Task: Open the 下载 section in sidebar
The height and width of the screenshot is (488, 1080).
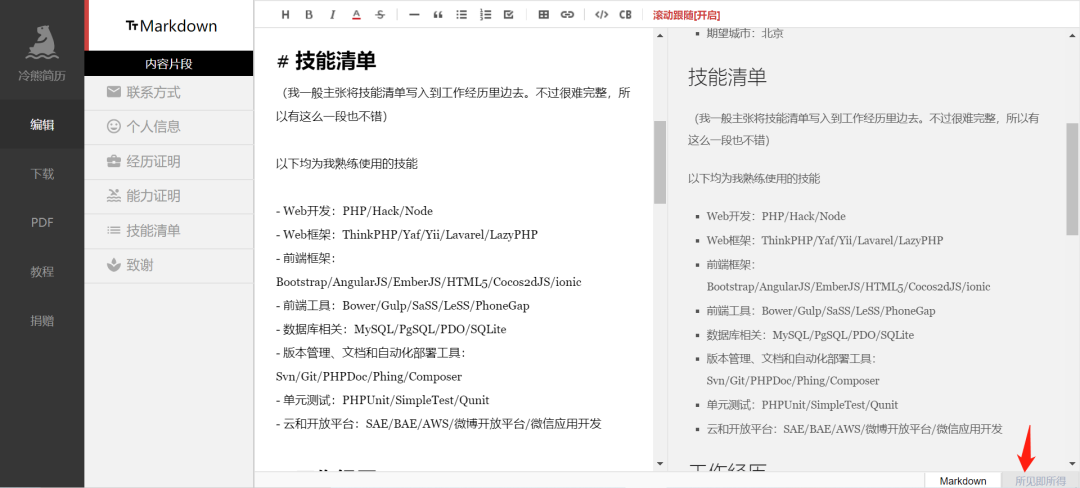Action: pos(42,173)
